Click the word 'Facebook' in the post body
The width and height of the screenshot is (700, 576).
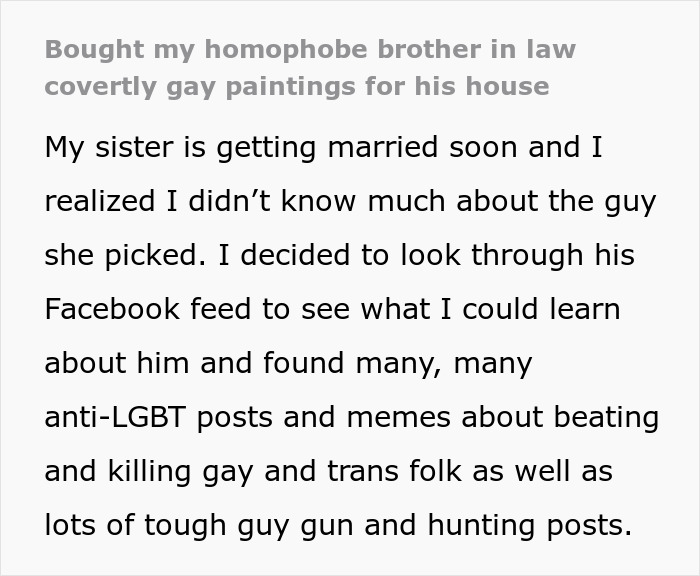tap(112, 309)
